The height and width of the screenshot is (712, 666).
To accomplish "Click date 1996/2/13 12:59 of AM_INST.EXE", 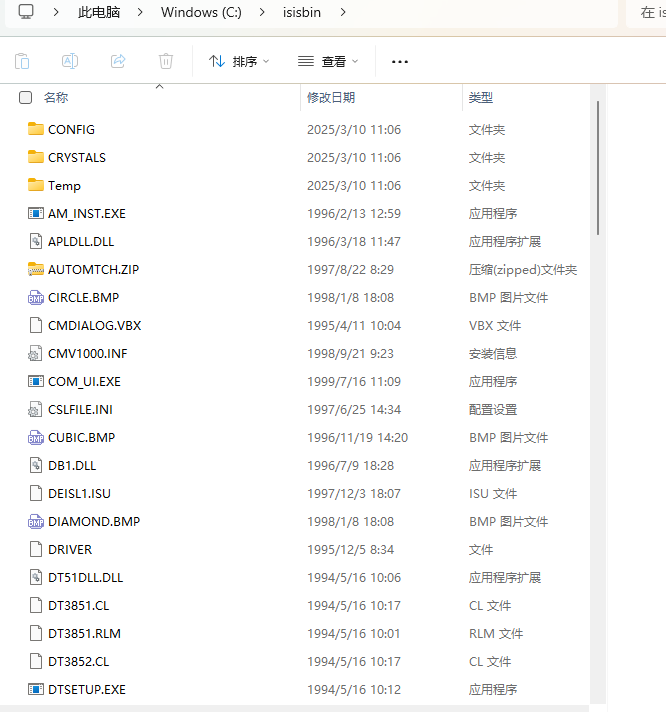I will (x=354, y=213).
